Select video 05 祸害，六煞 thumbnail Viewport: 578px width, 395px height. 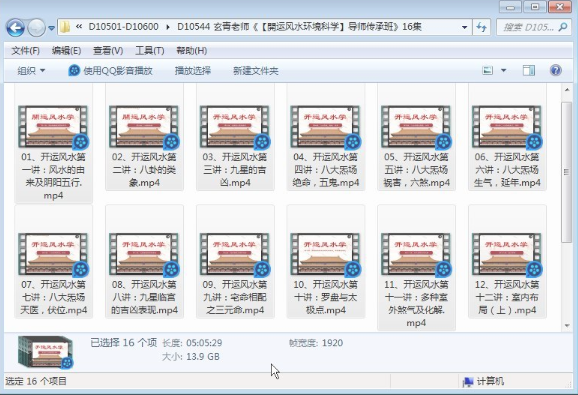click(x=416, y=127)
